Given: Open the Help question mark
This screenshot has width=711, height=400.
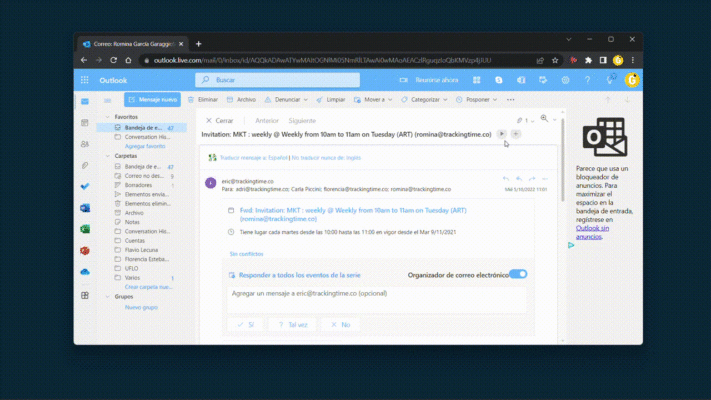Looking at the screenshot, I should tap(587, 80).
